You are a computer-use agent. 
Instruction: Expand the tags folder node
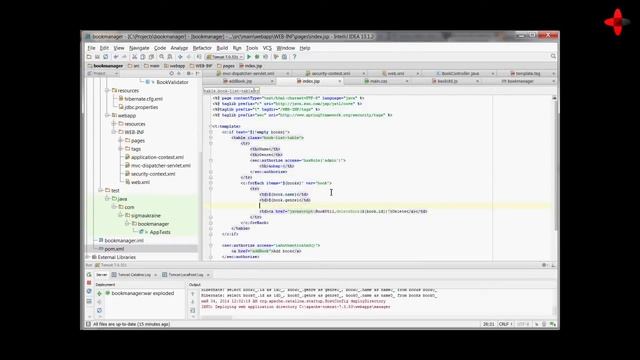[121, 149]
